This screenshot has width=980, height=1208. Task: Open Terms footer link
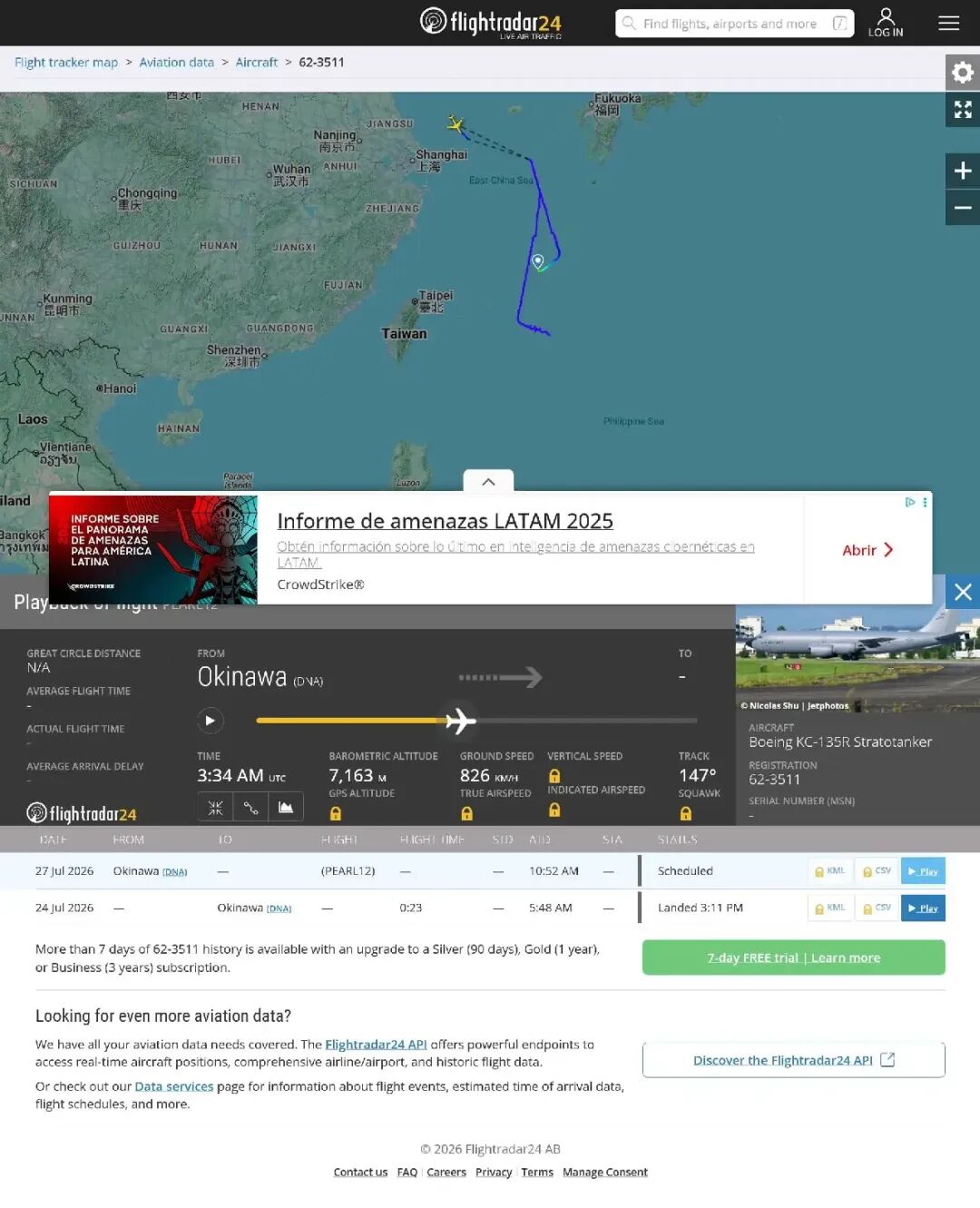(537, 1173)
